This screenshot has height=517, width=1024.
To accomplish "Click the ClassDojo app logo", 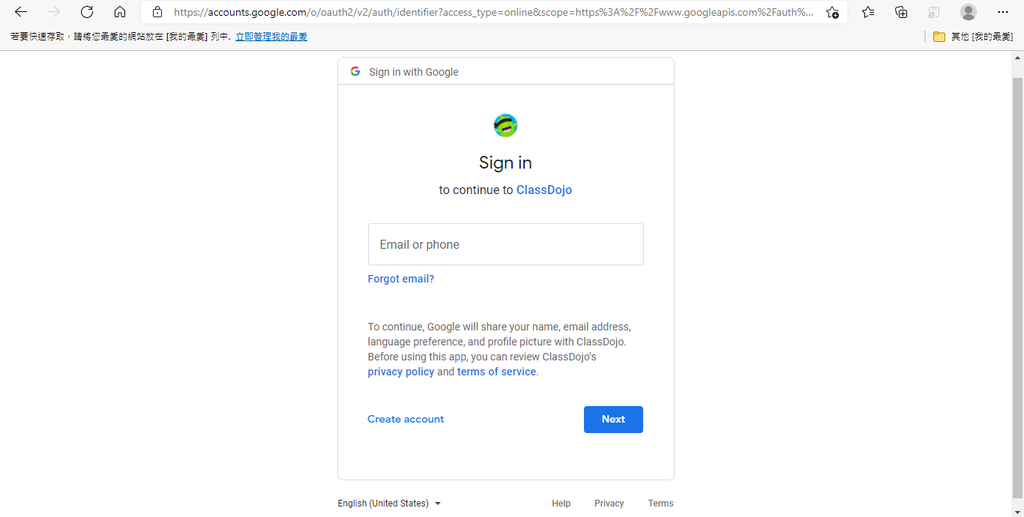I will tap(505, 125).
